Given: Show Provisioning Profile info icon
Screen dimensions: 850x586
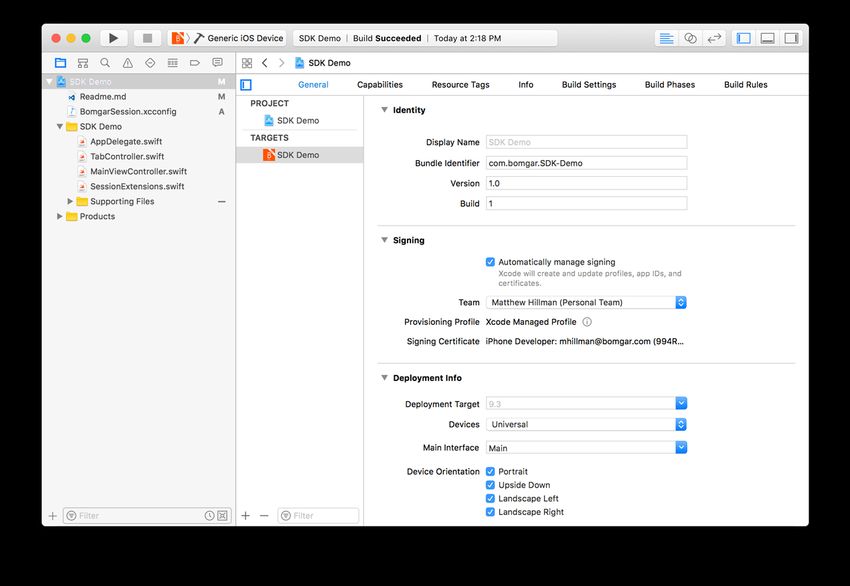Looking at the screenshot, I should click(587, 322).
